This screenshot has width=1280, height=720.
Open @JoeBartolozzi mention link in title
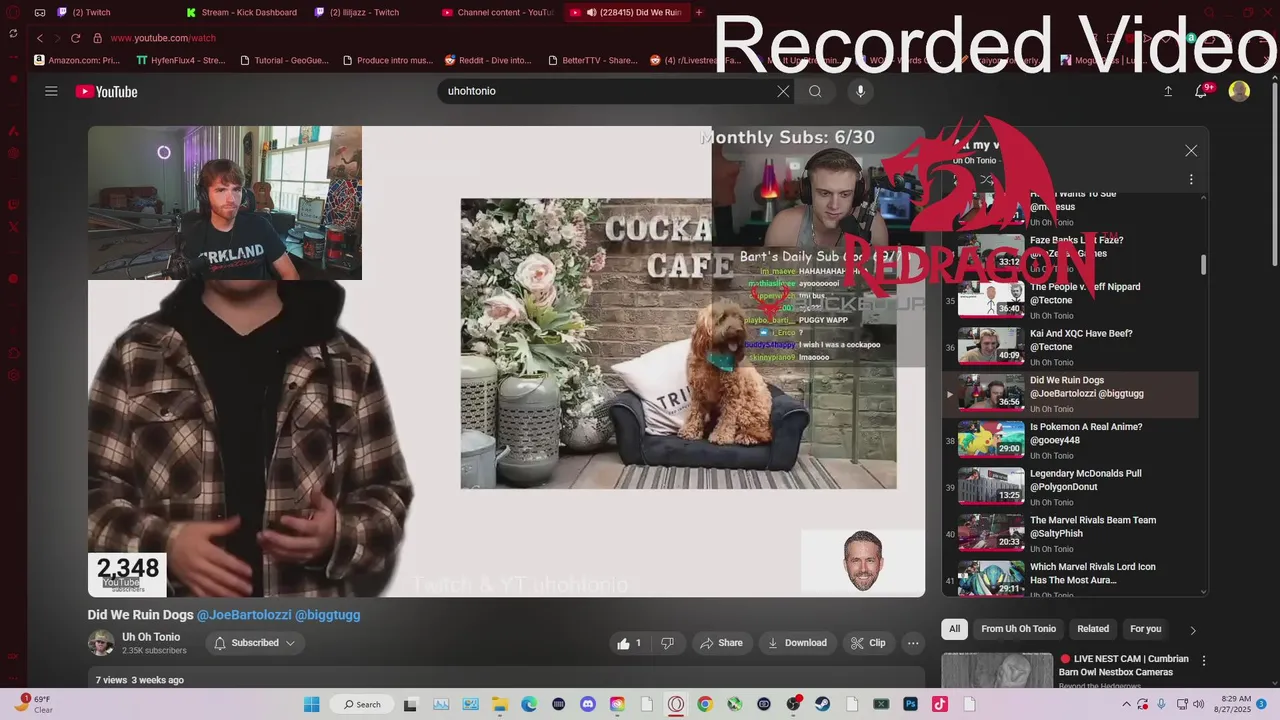(x=244, y=615)
